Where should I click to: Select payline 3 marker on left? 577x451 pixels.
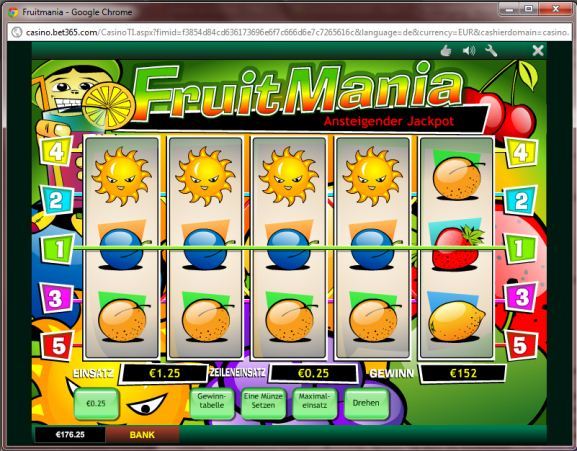pos(56,298)
